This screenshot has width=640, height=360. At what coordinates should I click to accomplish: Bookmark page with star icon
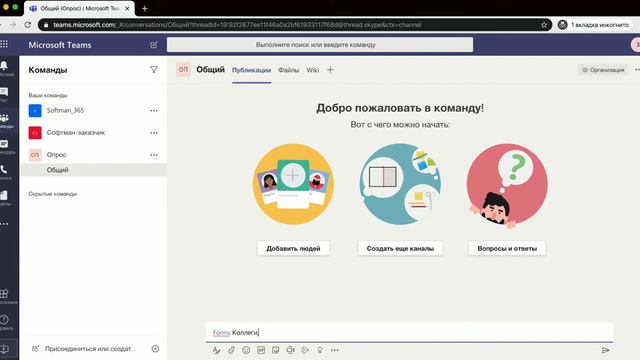544,25
